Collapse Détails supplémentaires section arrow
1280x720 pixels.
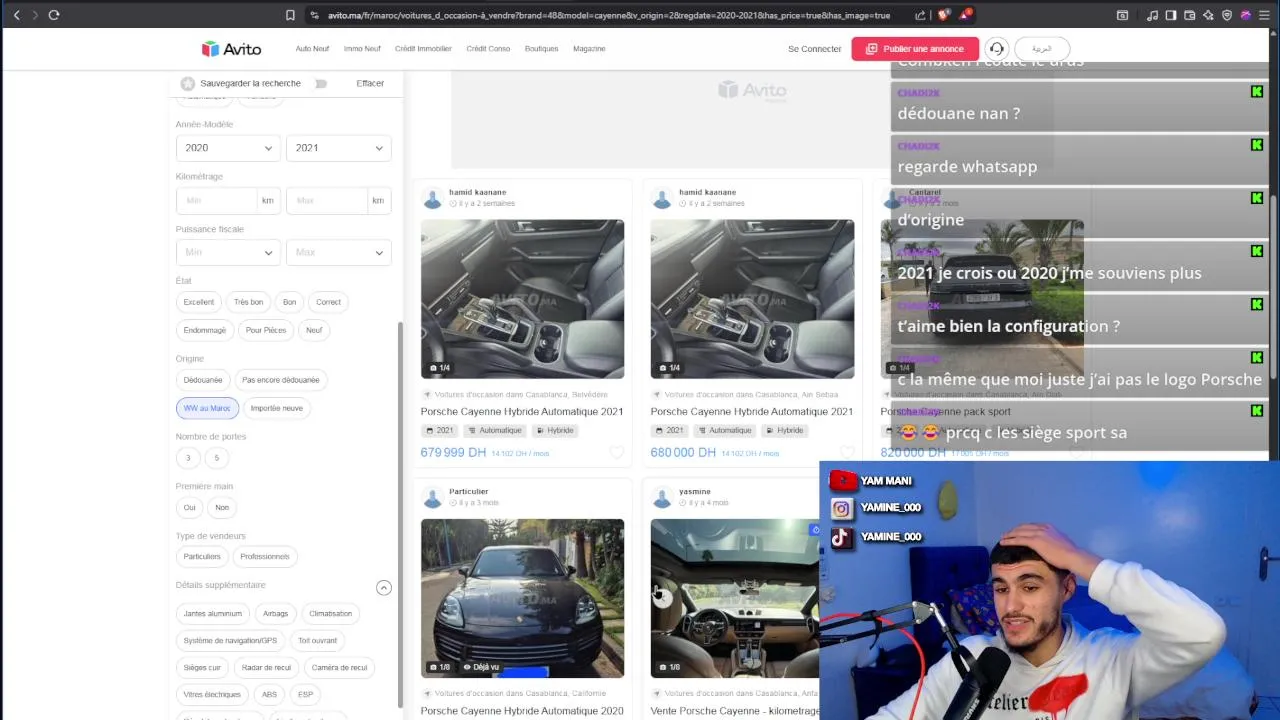(x=383, y=588)
